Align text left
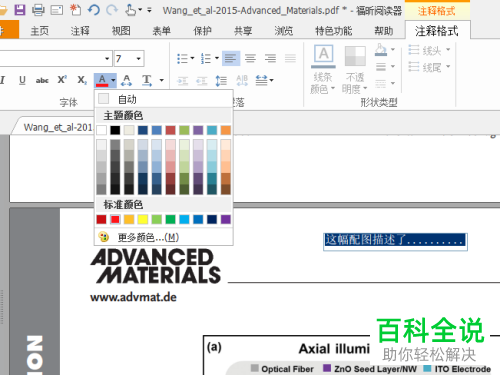The width and height of the screenshot is (500, 375). click(x=231, y=58)
